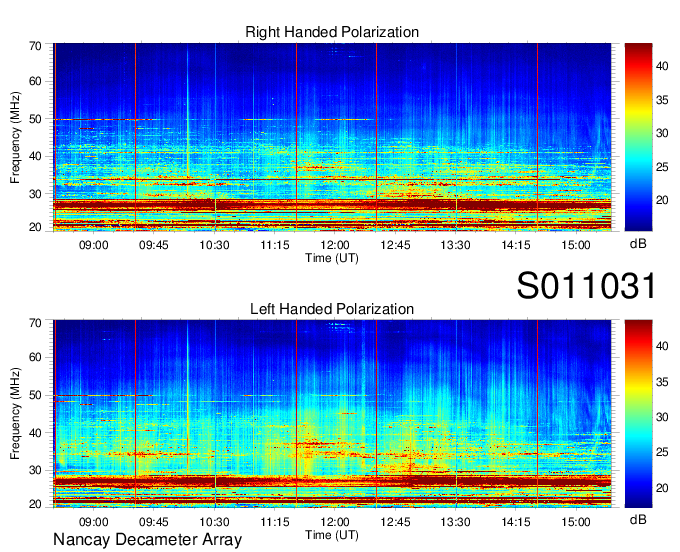Click "09:45" time tick under Left Handed plot
This screenshot has width=680, height=552.
pos(154,522)
